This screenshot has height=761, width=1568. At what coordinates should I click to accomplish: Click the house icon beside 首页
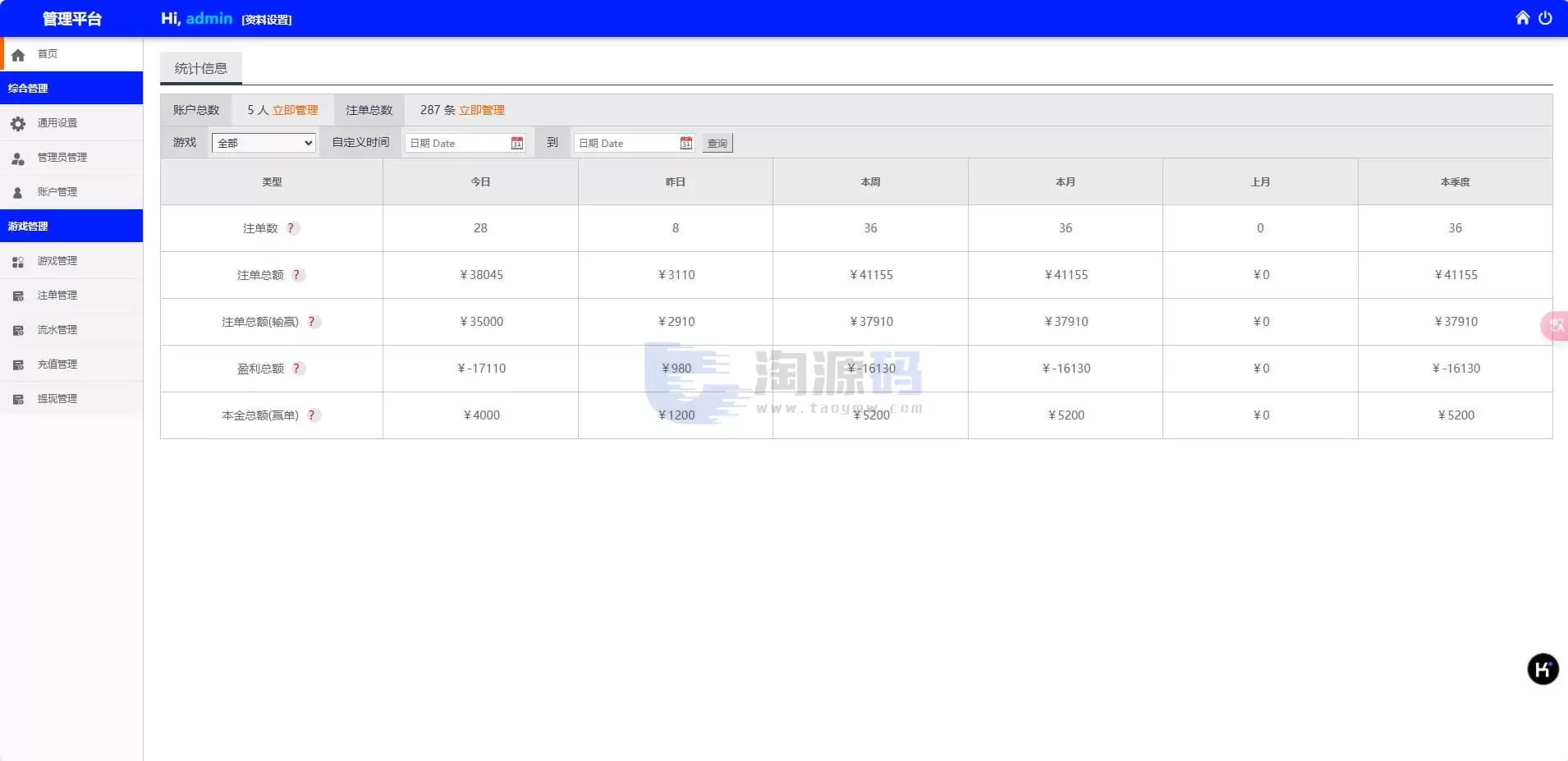(x=18, y=55)
